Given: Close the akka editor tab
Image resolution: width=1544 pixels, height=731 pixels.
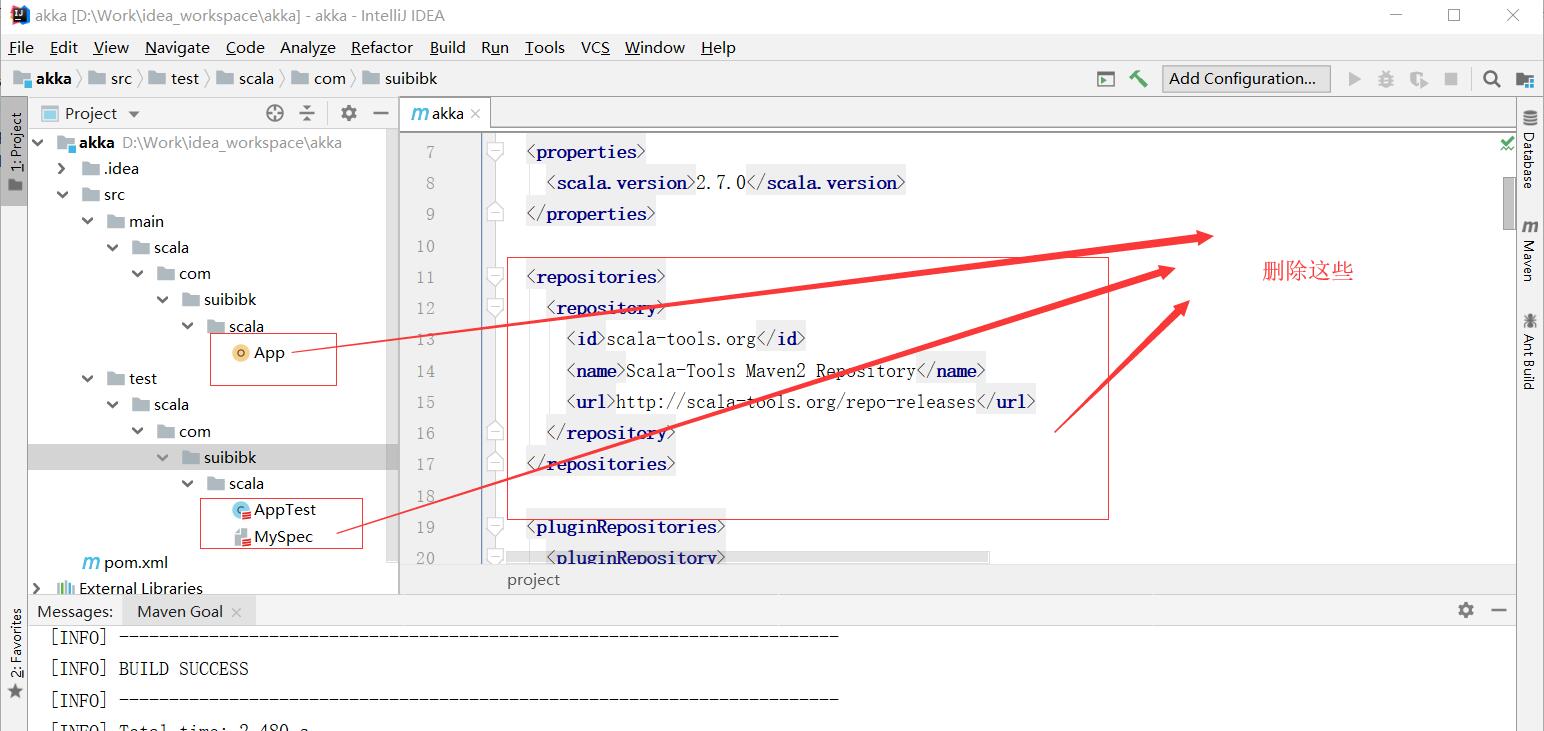Looking at the screenshot, I should pos(476,114).
